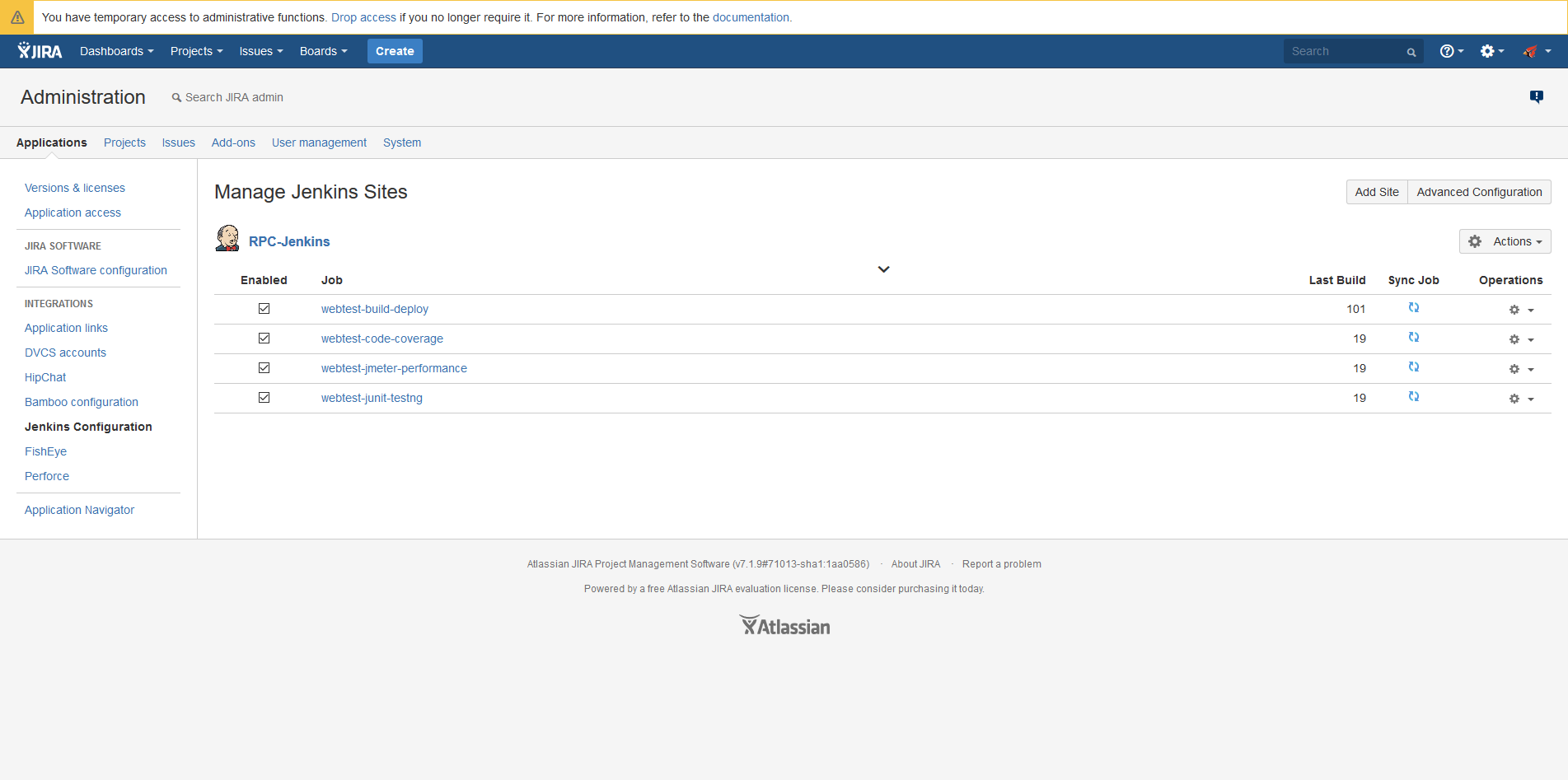Toggle the enabled checkbox for webtest-code-coverage
Image resolution: width=1568 pixels, height=780 pixels.
click(264, 338)
